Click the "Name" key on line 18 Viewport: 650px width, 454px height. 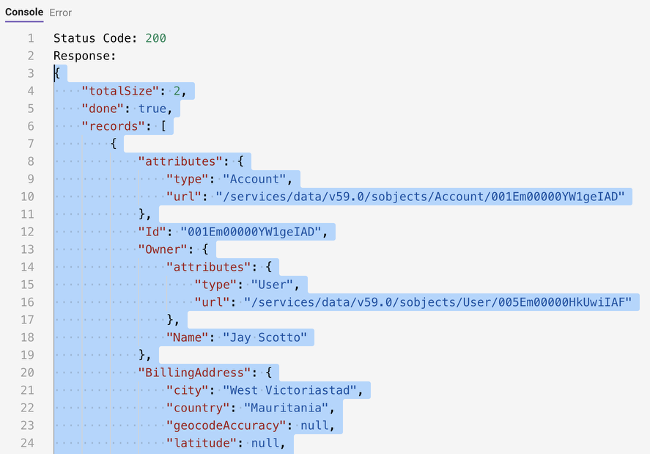coord(187,337)
